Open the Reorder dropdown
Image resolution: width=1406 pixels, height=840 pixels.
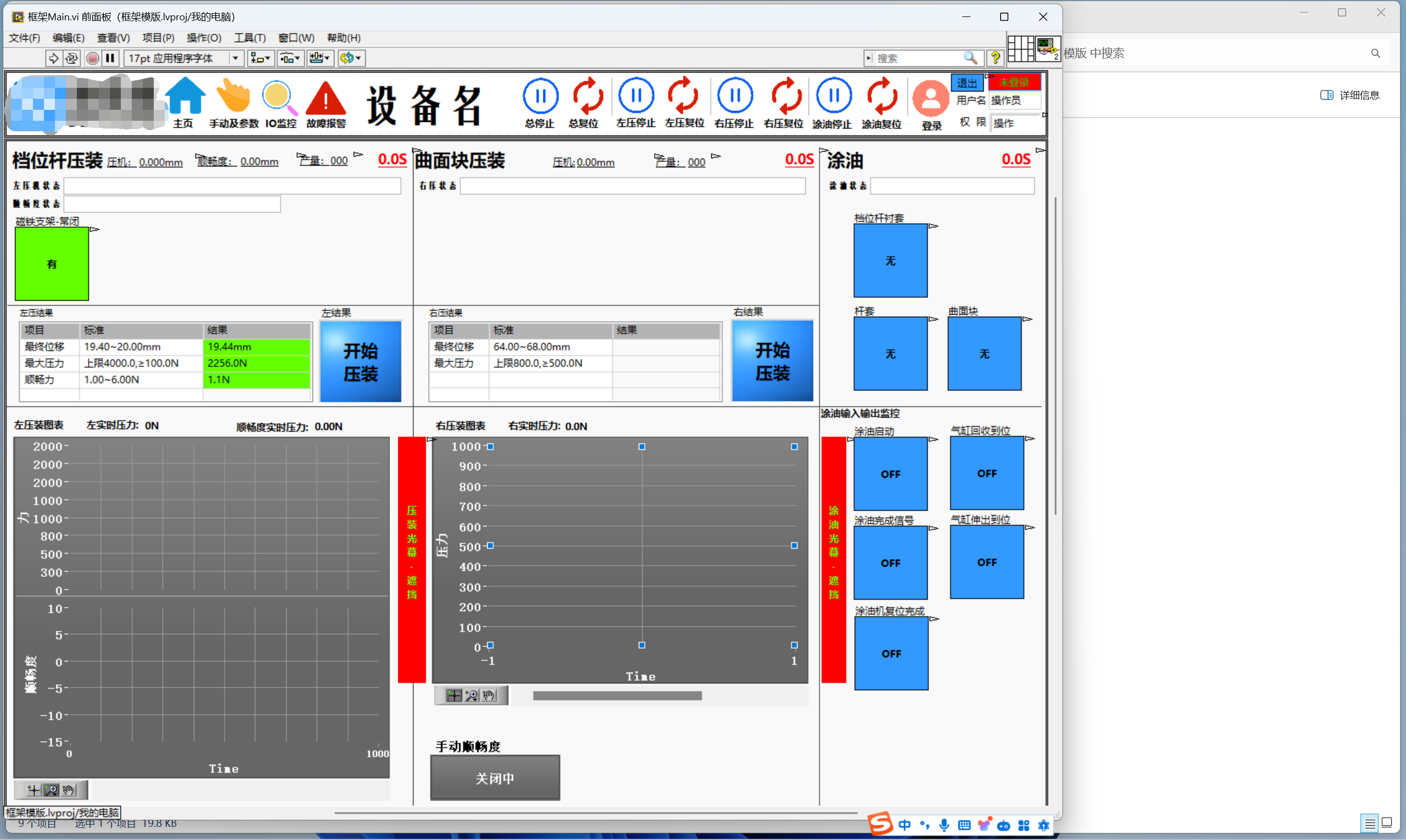[x=351, y=58]
